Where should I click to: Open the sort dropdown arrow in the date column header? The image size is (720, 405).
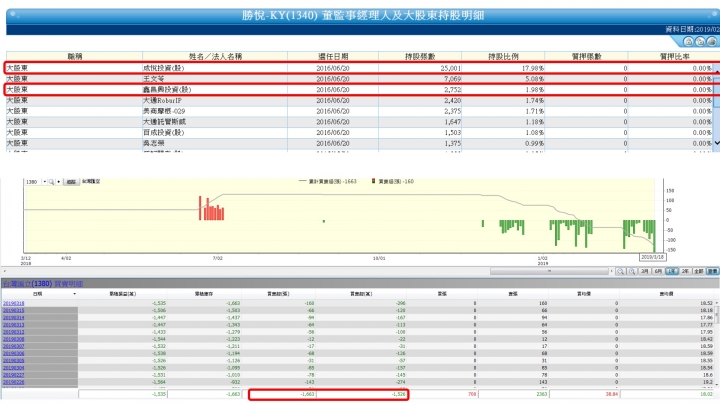[74, 294]
